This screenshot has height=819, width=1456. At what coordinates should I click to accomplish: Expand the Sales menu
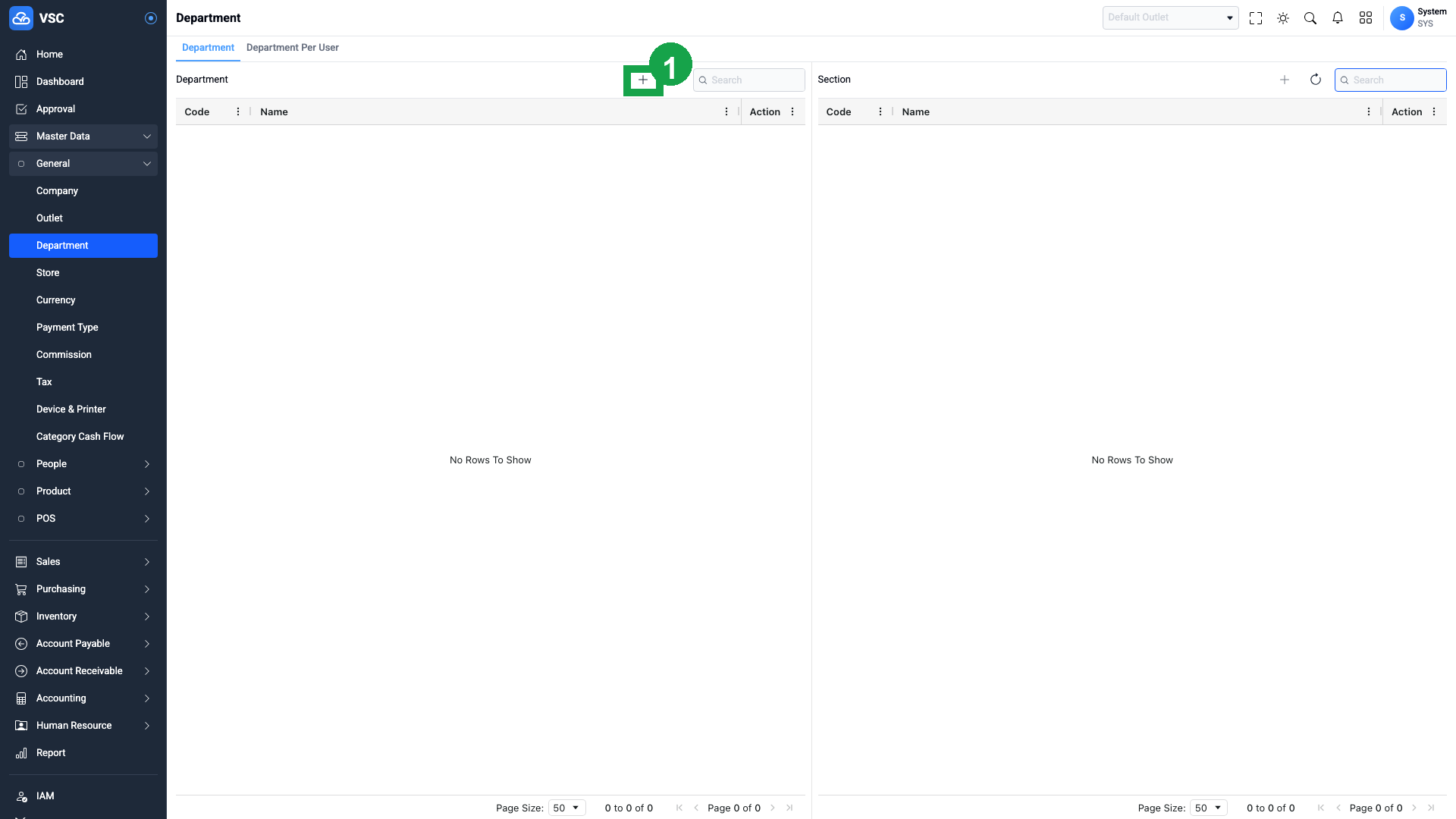(x=83, y=562)
